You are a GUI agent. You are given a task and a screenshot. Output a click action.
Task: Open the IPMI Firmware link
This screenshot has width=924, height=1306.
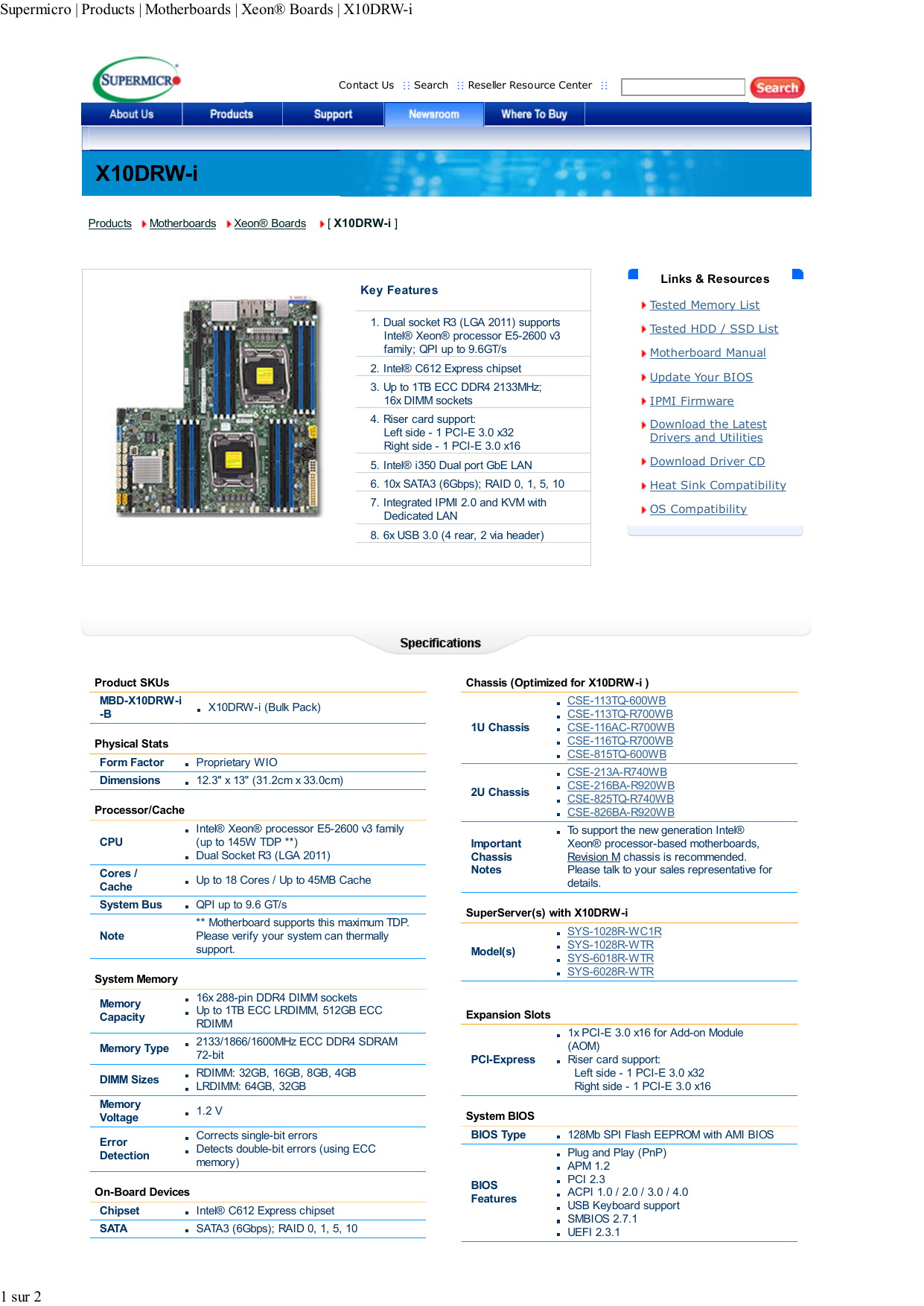click(x=692, y=401)
